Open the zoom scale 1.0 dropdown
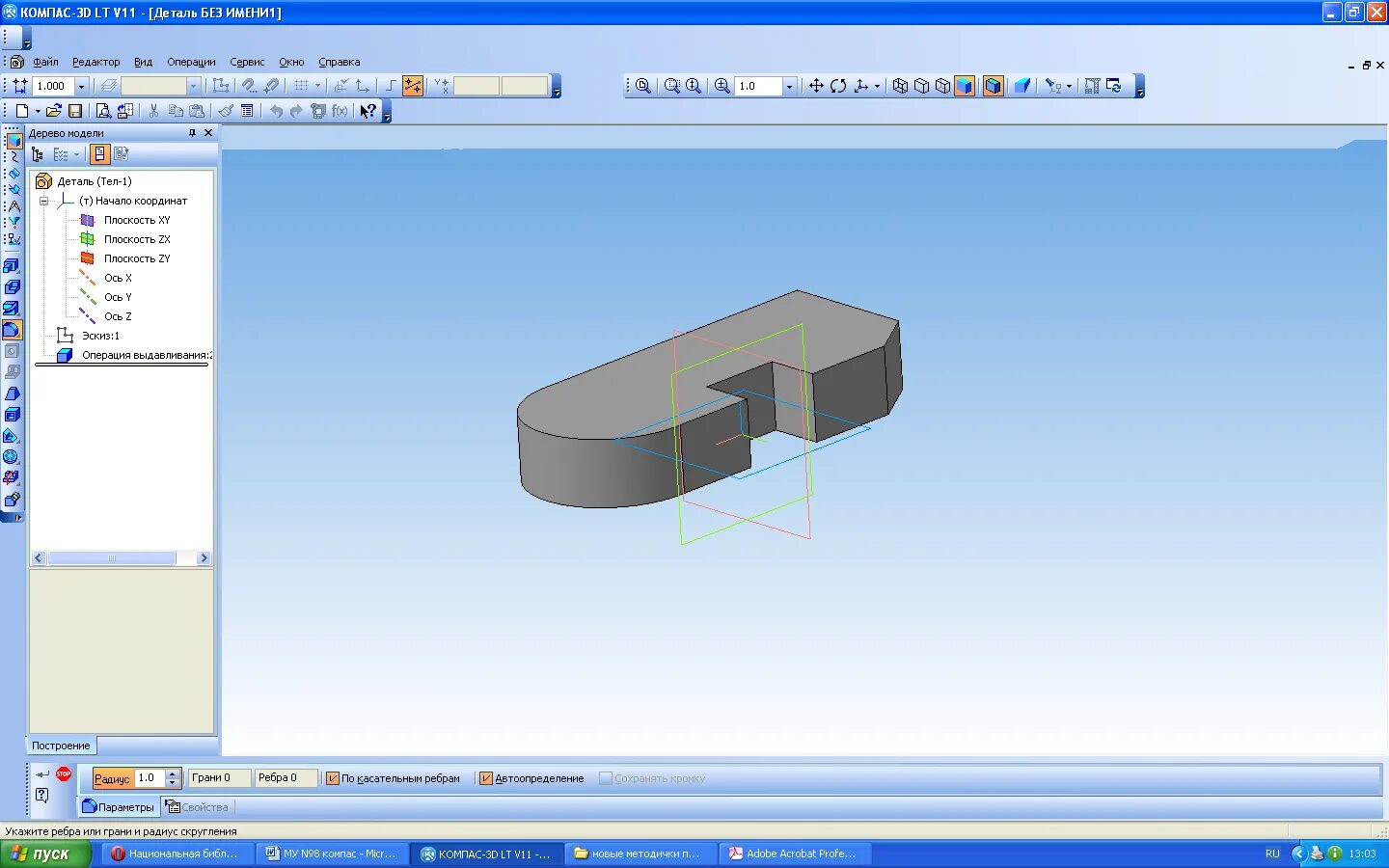This screenshot has width=1389, height=868. coord(789,86)
